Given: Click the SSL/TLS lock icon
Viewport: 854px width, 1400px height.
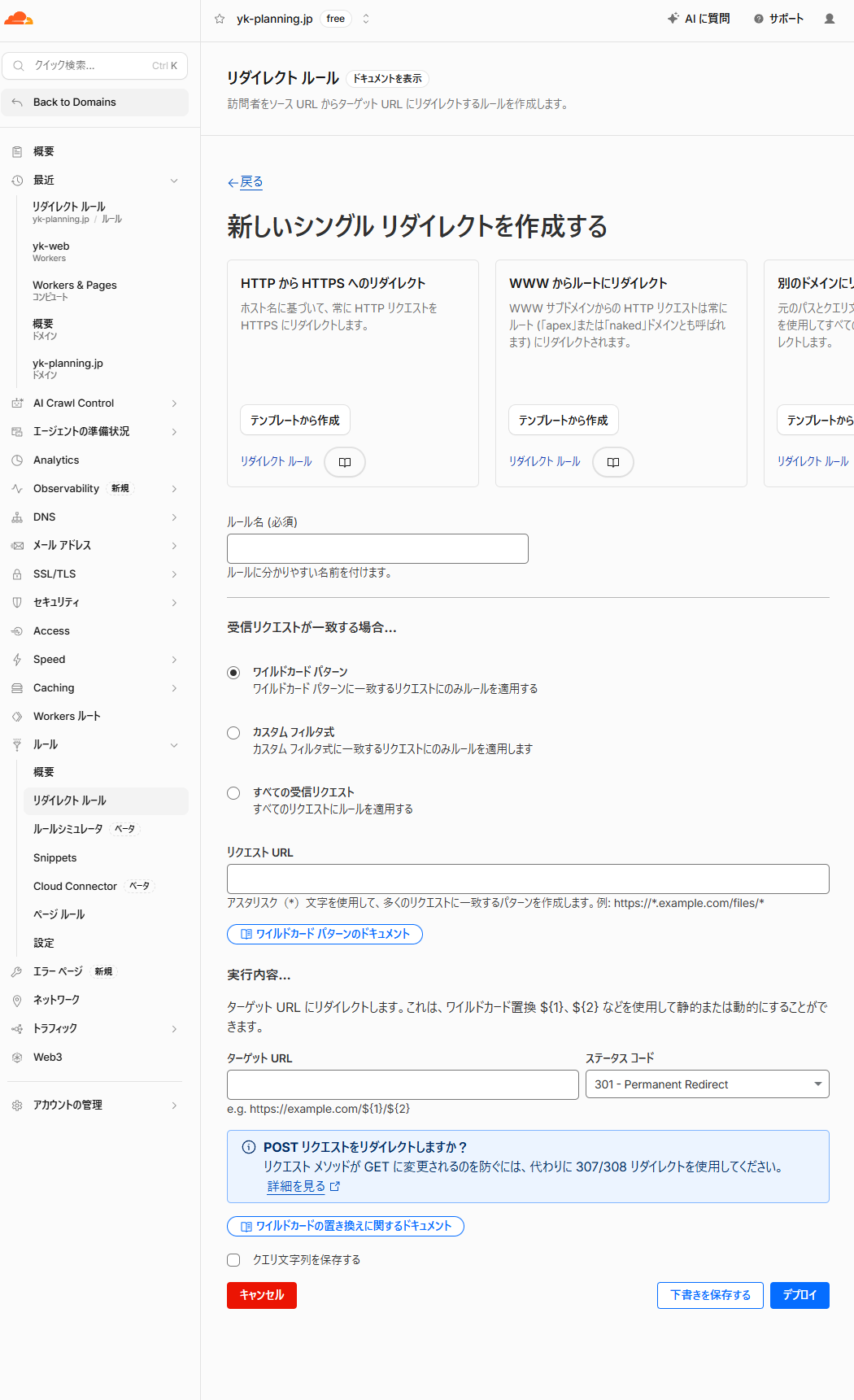Looking at the screenshot, I should pyautogui.click(x=17, y=574).
